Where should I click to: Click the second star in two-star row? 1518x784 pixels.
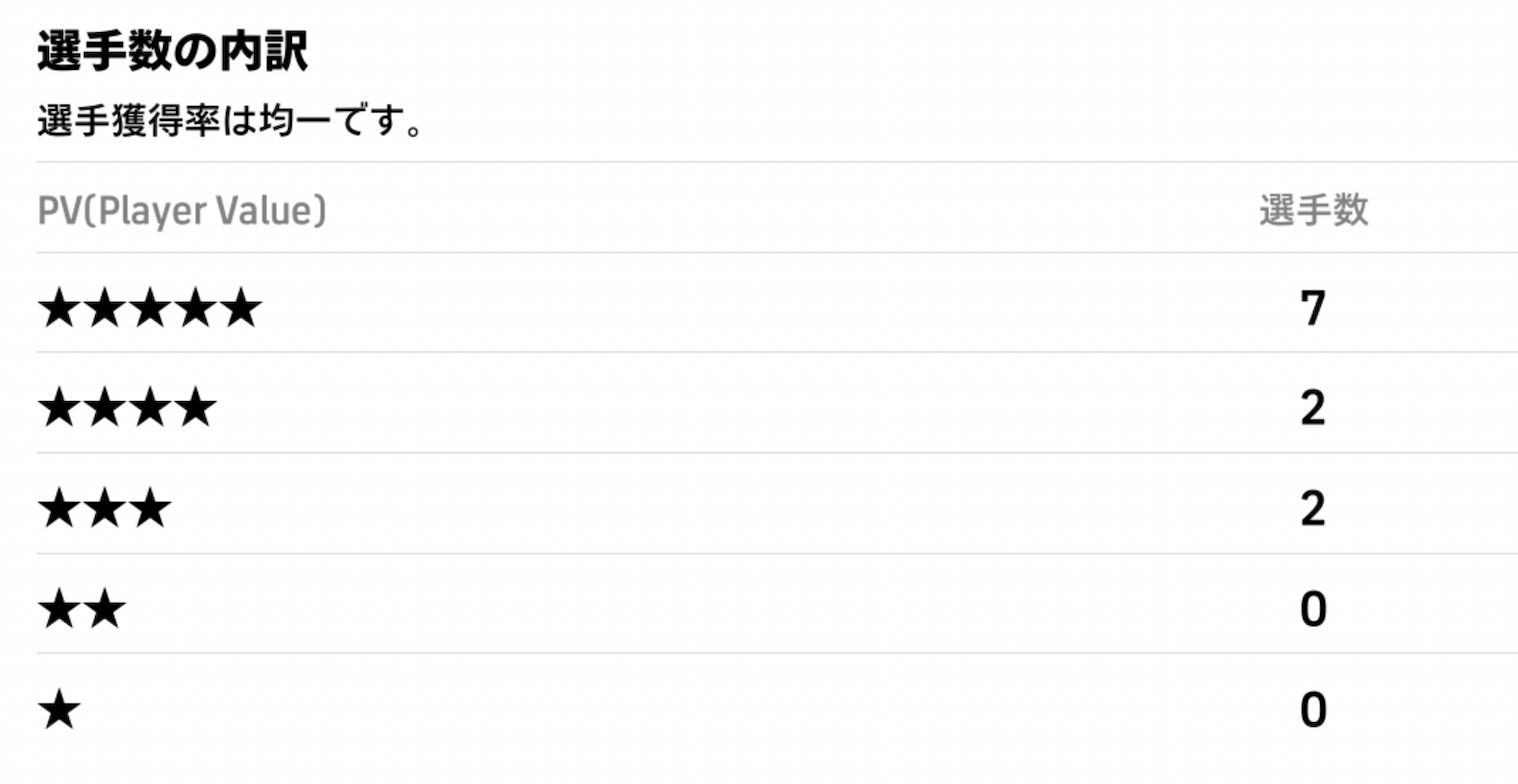click(x=104, y=609)
